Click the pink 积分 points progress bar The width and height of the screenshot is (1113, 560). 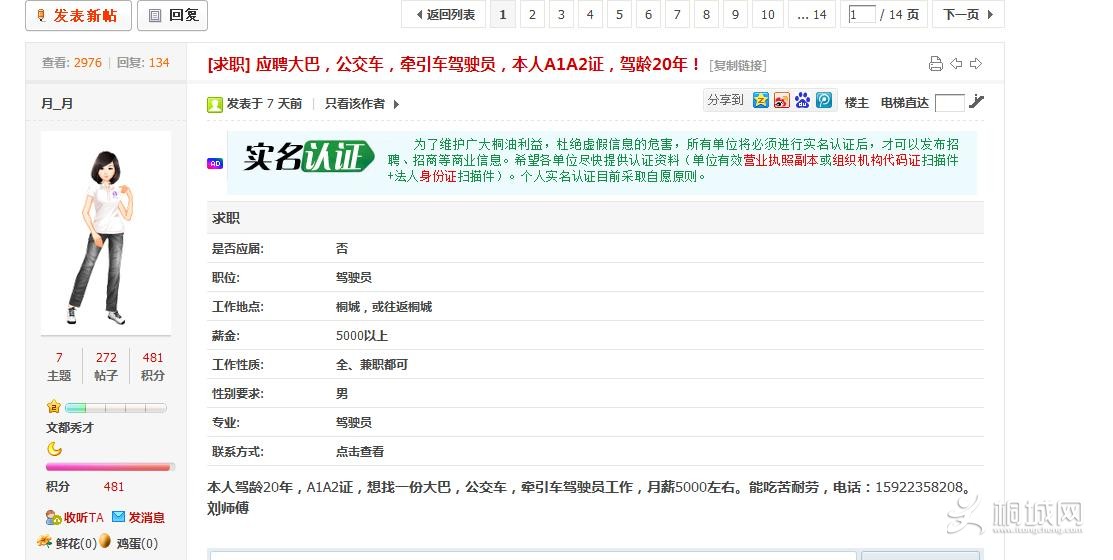point(110,467)
